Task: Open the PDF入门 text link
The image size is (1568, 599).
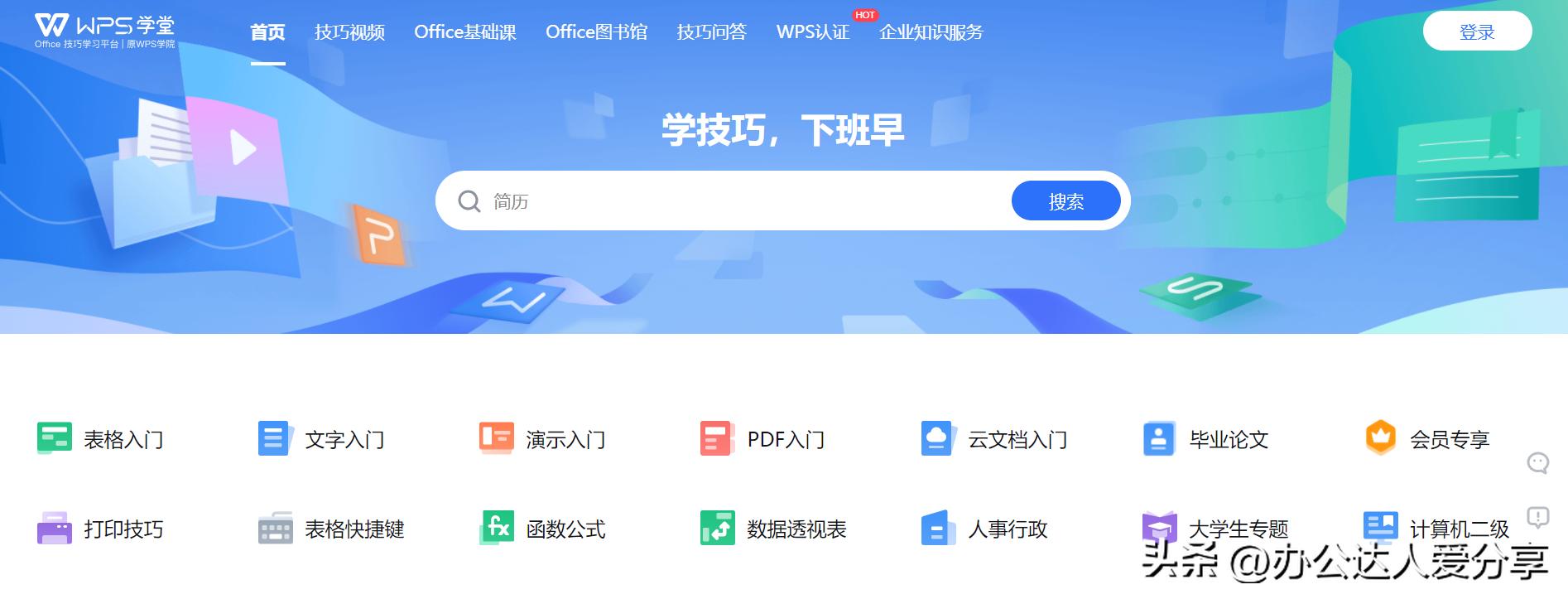Action: tap(786, 440)
